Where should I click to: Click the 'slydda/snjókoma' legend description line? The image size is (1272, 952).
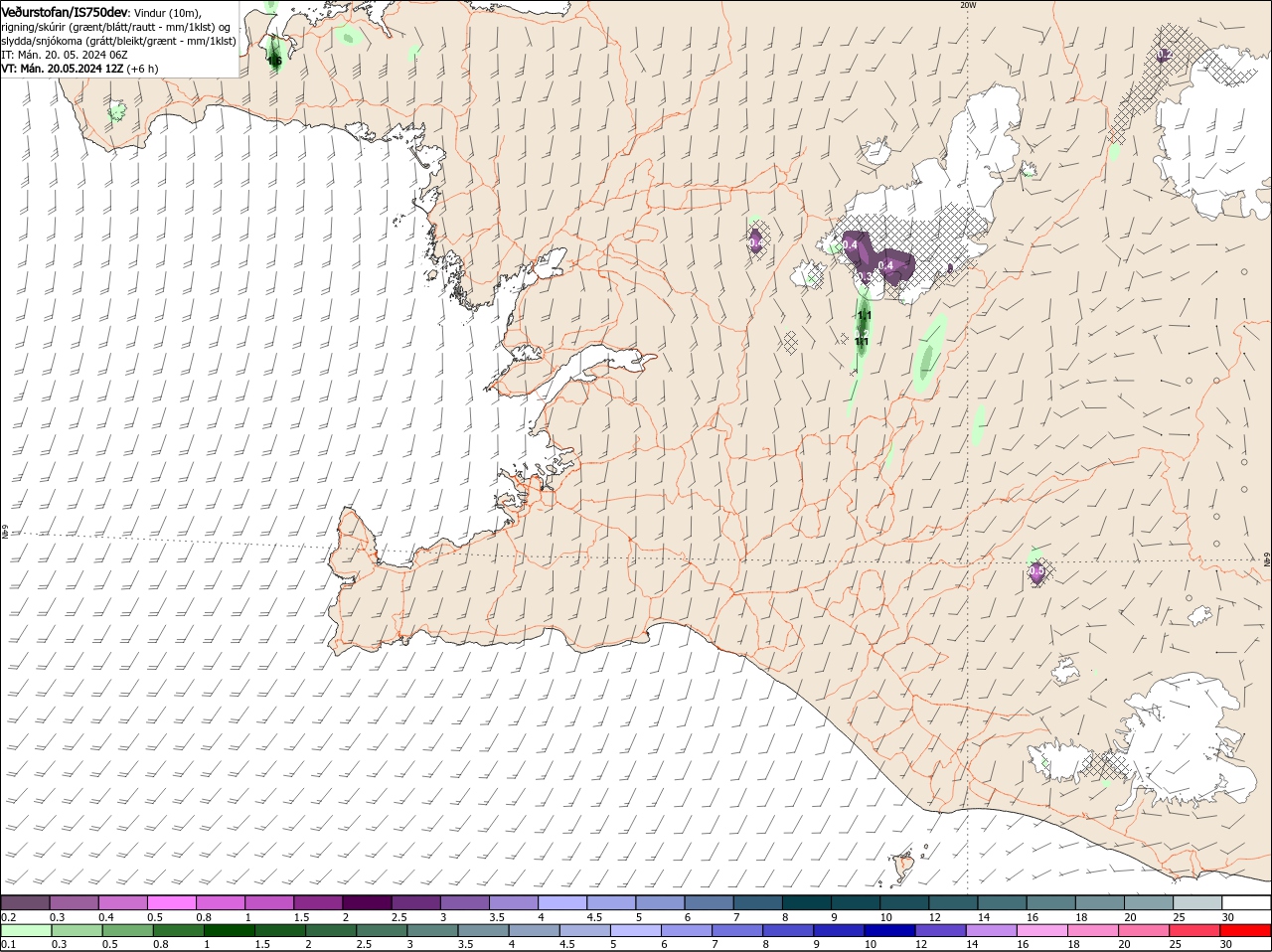[119, 41]
